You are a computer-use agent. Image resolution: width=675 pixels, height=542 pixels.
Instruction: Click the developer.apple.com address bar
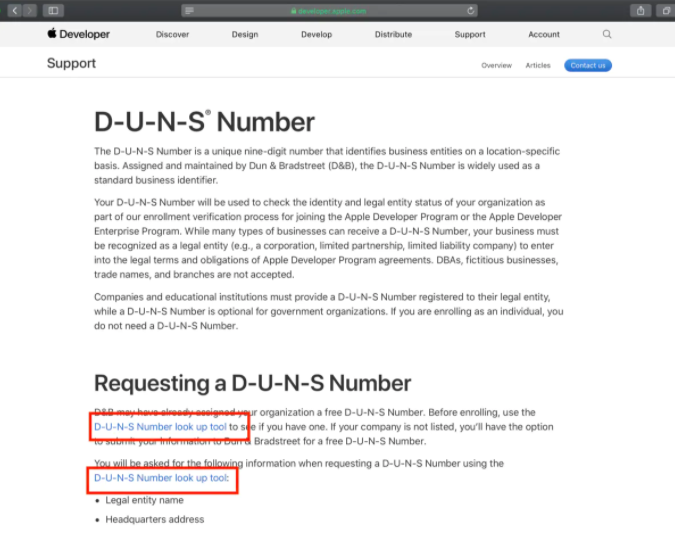coord(329,11)
